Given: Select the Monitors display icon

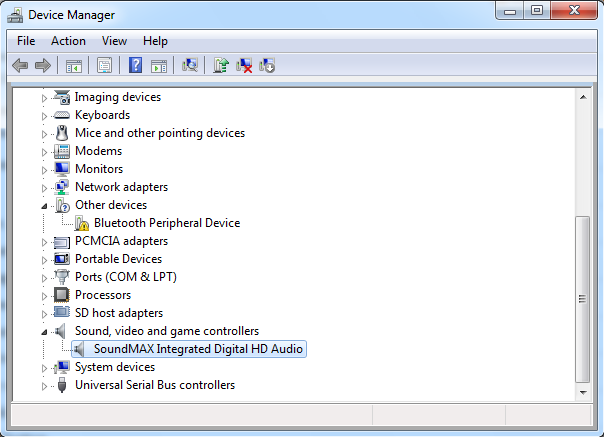Looking at the screenshot, I should [62, 169].
